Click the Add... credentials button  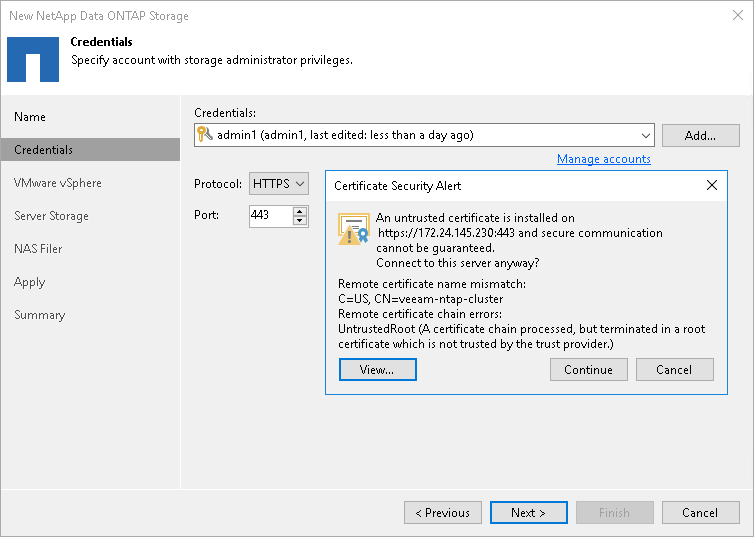click(700, 135)
